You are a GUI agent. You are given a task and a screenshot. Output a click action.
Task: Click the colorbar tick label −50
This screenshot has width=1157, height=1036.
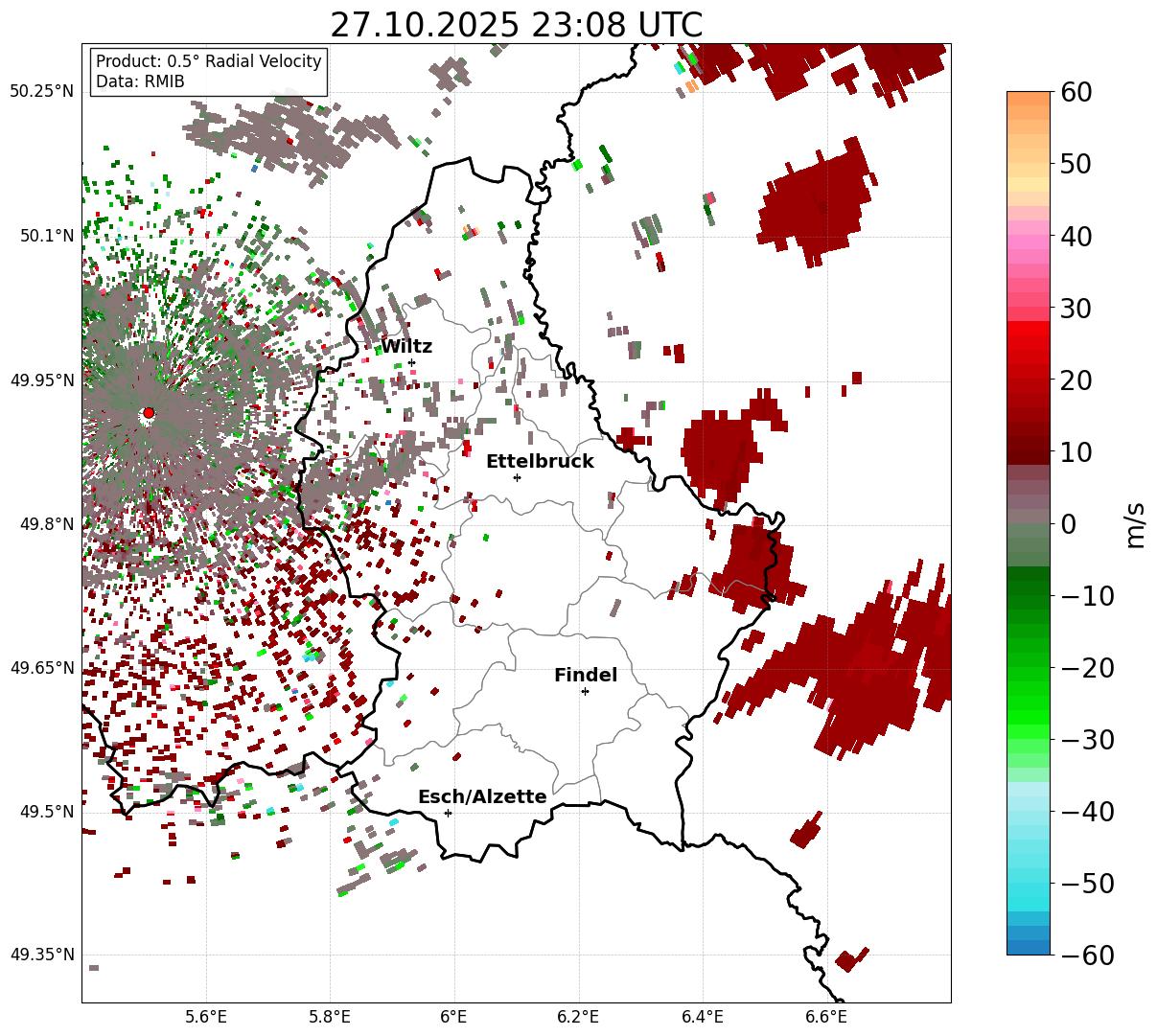pyautogui.click(x=1088, y=883)
